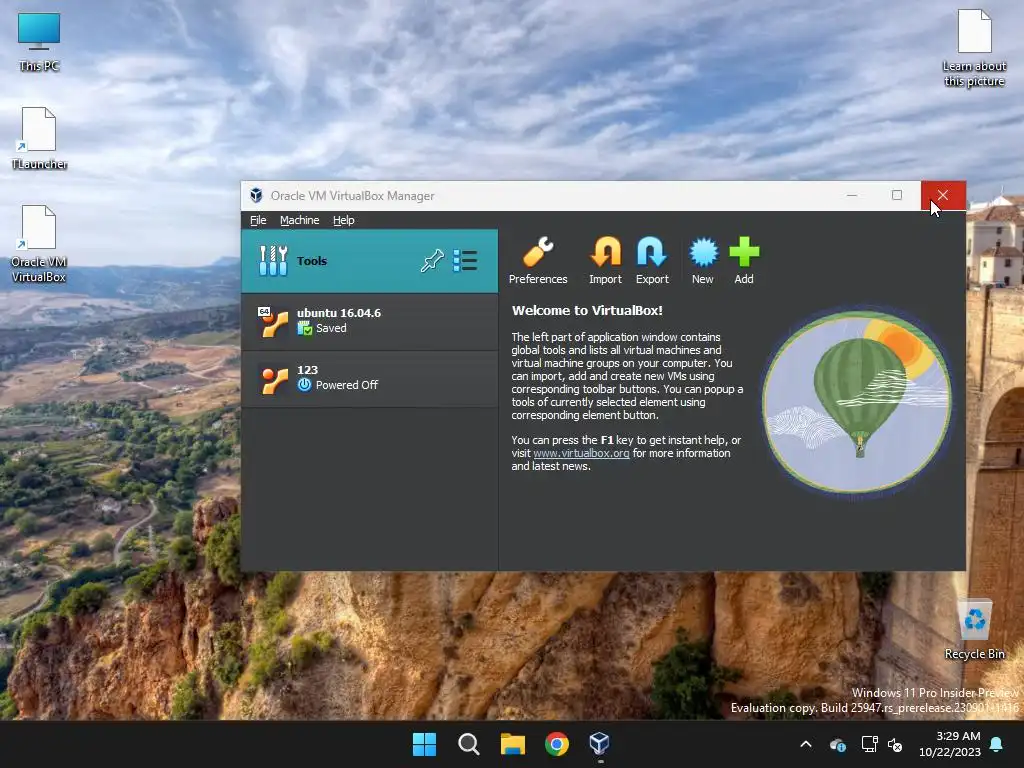Screen dimensions: 1024x768
Task: Minimize the VirtualBox Manager window
Action: point(852,195)
